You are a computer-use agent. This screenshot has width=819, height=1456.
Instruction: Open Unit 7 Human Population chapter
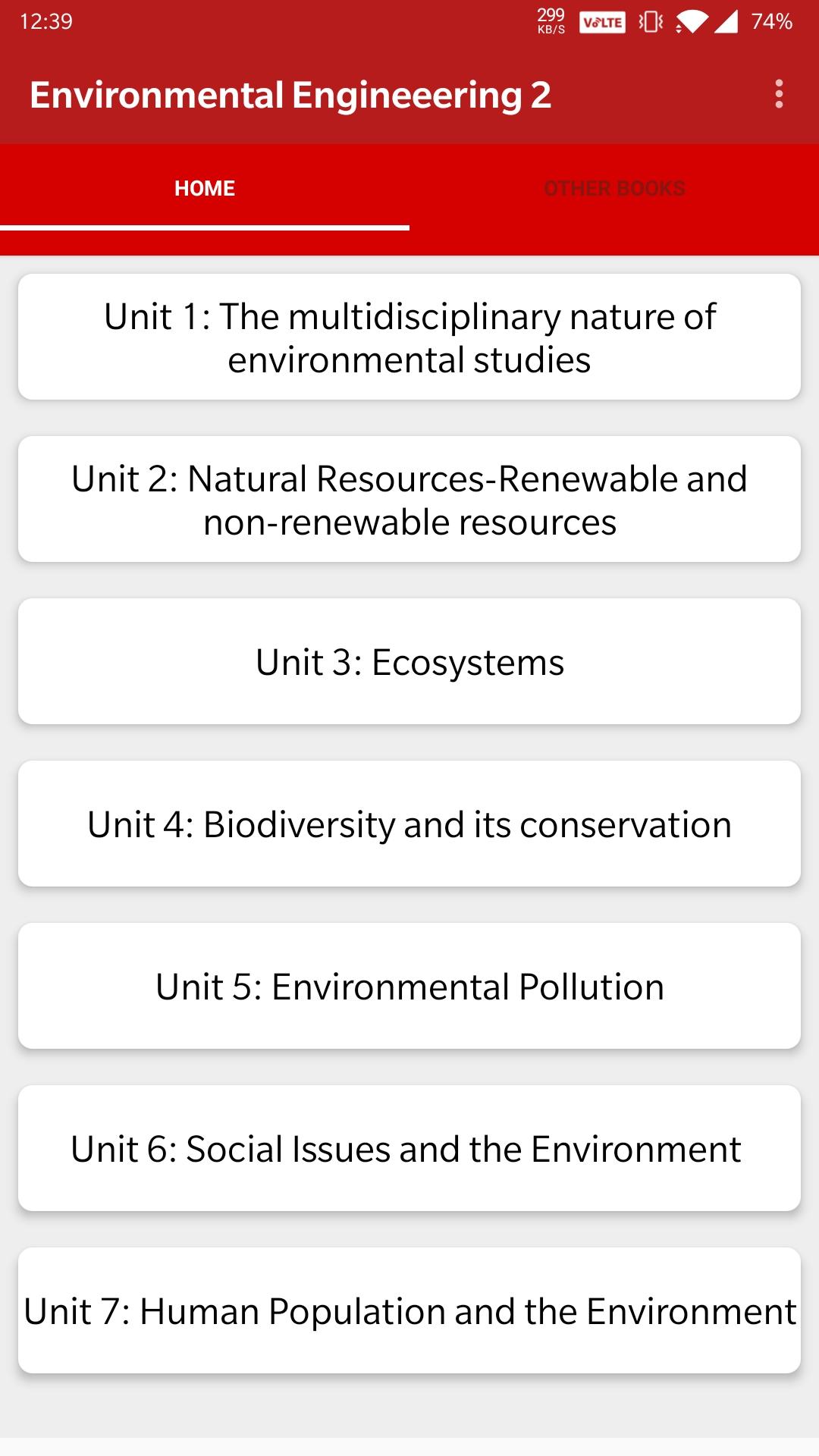409,1311
